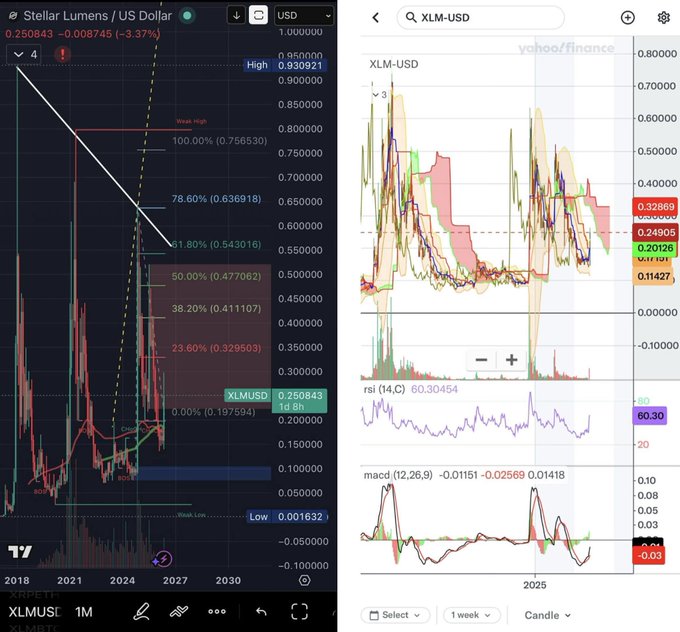Select the XLMUSD symbol label in bottom toolbar
680x632 pixels.
pos(35,612)
